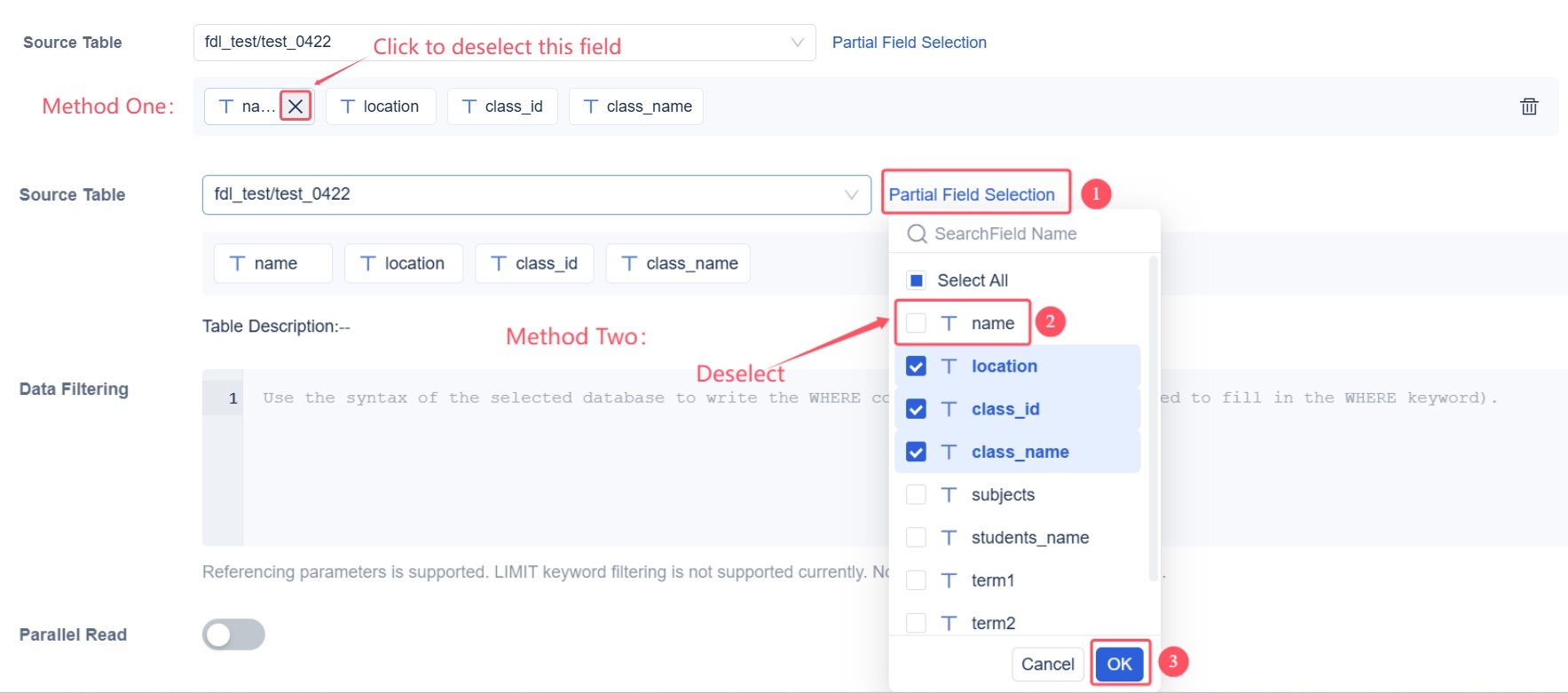The image size is (1568, 693).
Task: Cancel the field selection popup
Action: click(x=1048, y=664)
